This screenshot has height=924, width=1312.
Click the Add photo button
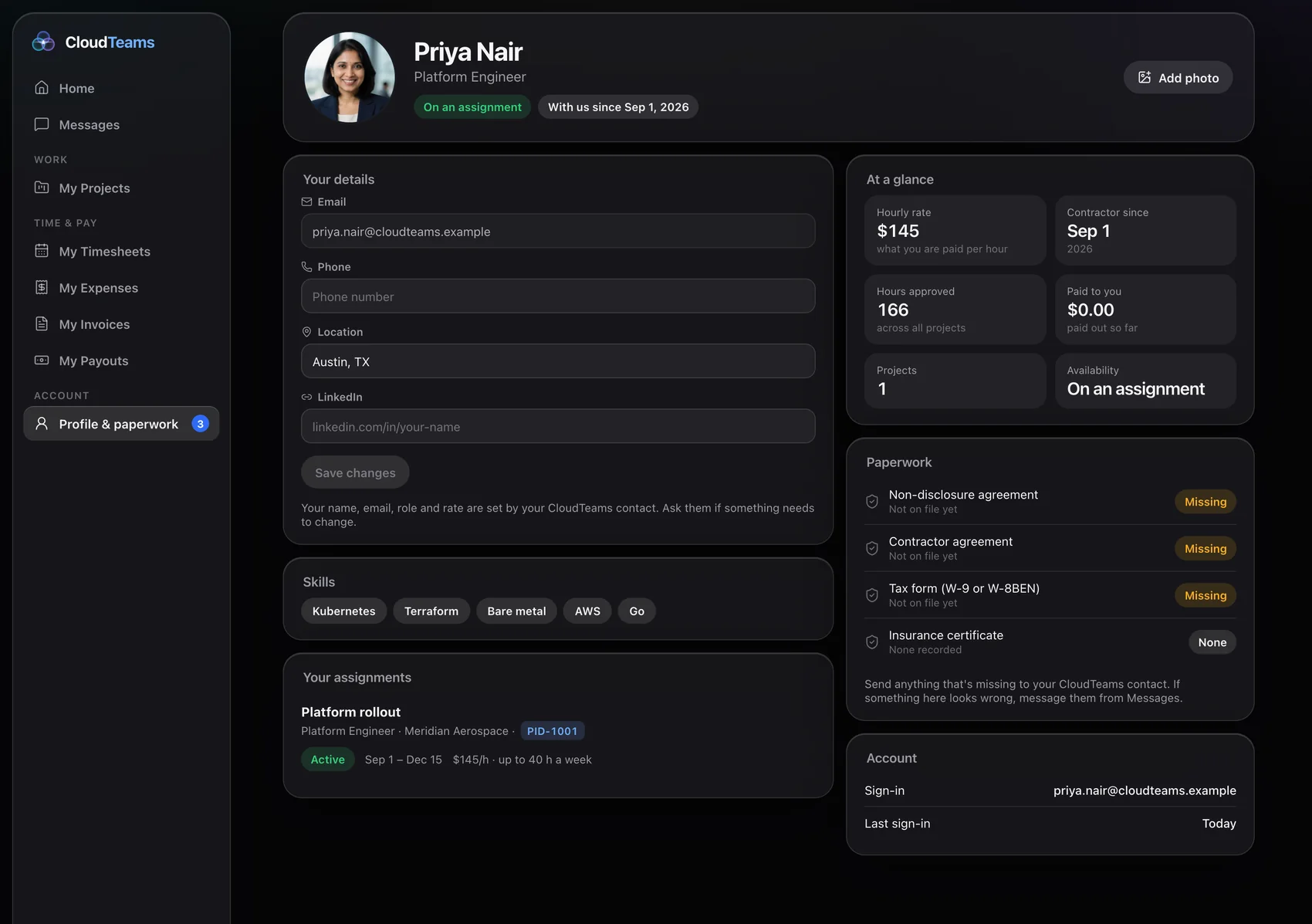(x=1178, y=77)
